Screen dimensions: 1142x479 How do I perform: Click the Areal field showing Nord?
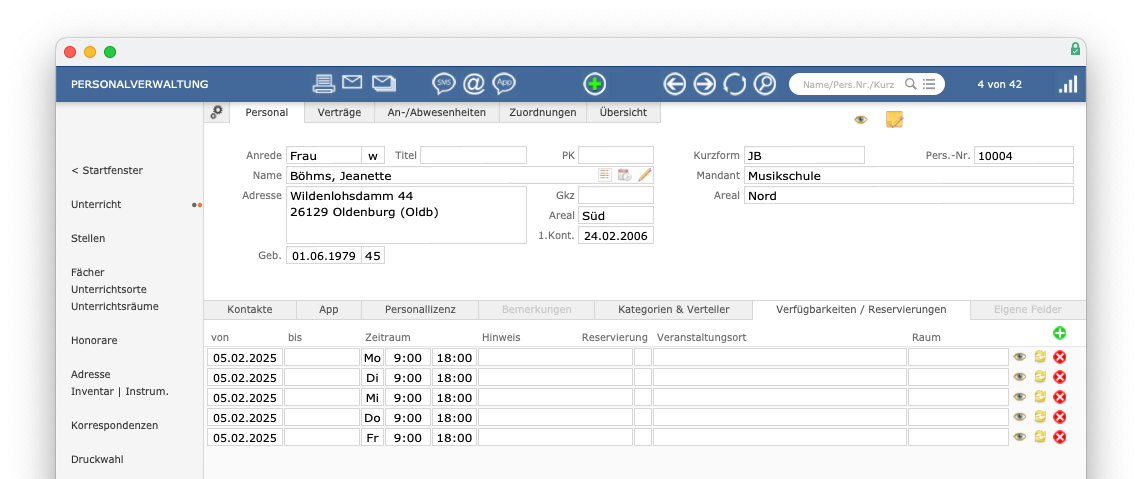(x=909, y=195)
